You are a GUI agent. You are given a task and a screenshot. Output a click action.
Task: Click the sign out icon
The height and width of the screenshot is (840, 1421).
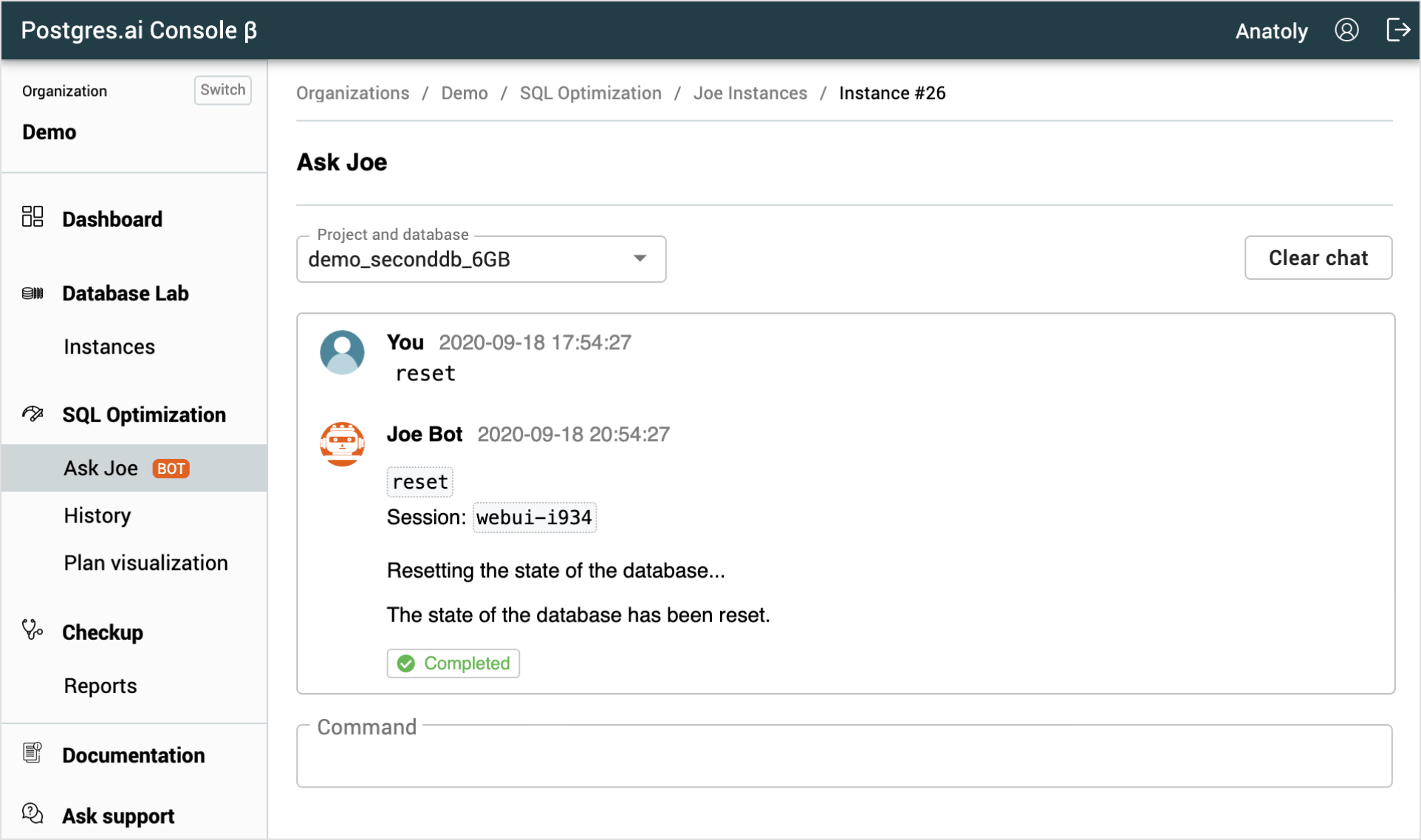1397,30
